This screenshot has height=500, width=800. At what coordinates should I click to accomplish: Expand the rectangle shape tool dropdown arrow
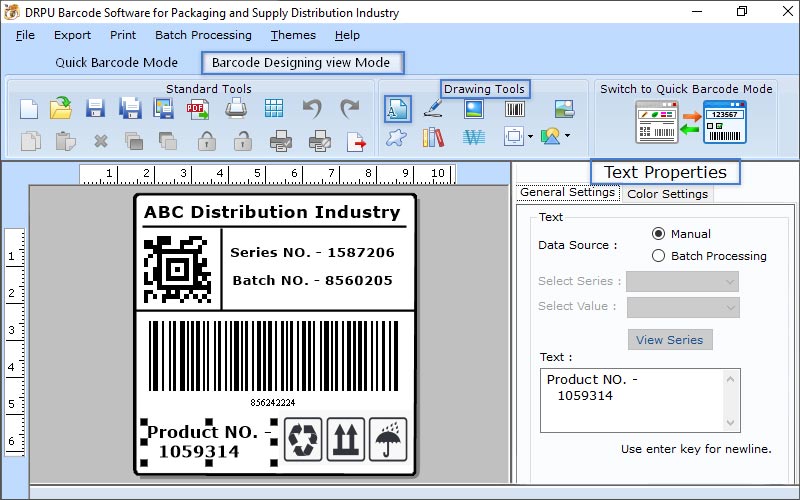(530, 137)
